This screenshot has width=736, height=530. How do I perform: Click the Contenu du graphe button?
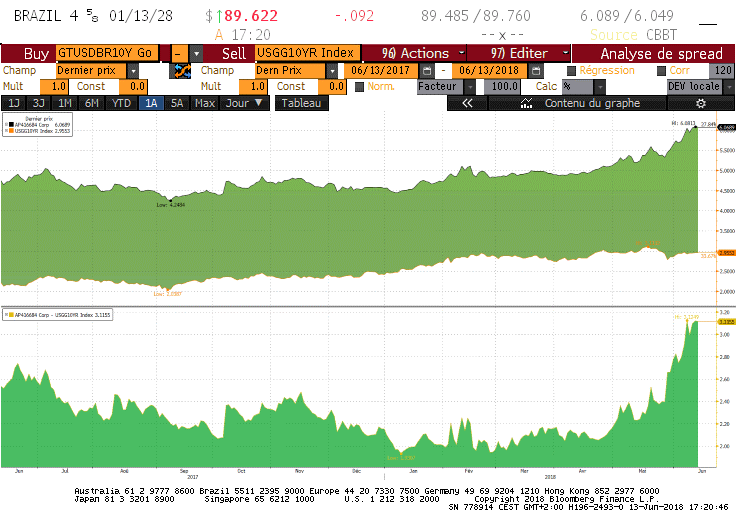(x=577, y=103)
